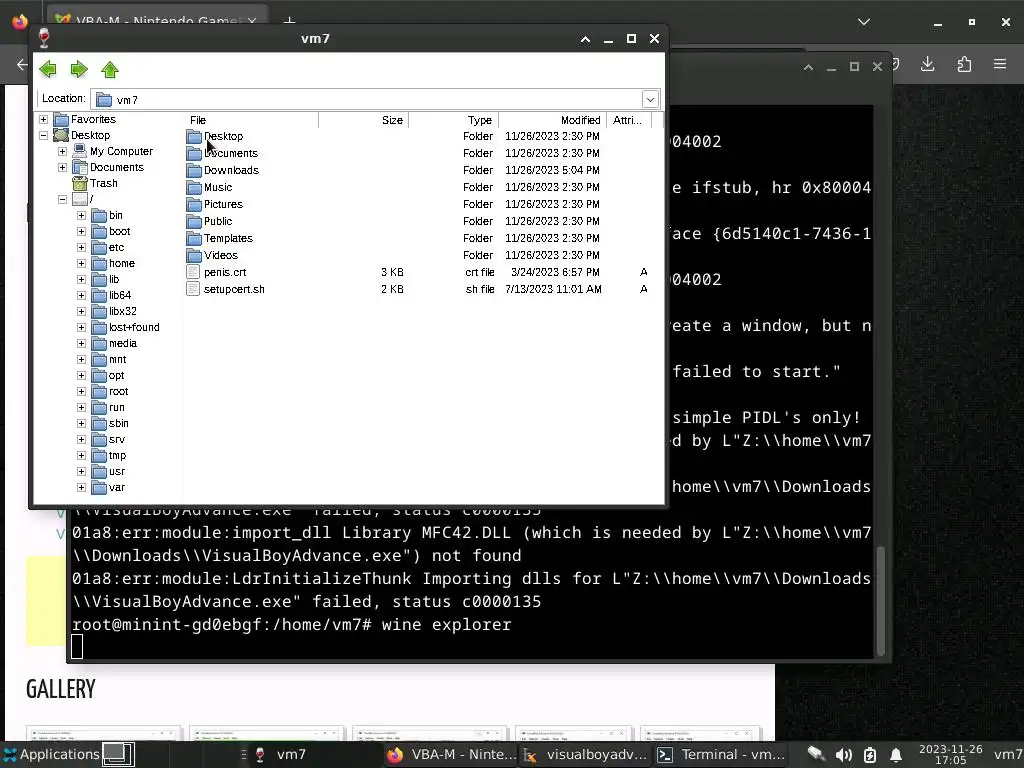Expand the var folder node

tap(81, 487)
